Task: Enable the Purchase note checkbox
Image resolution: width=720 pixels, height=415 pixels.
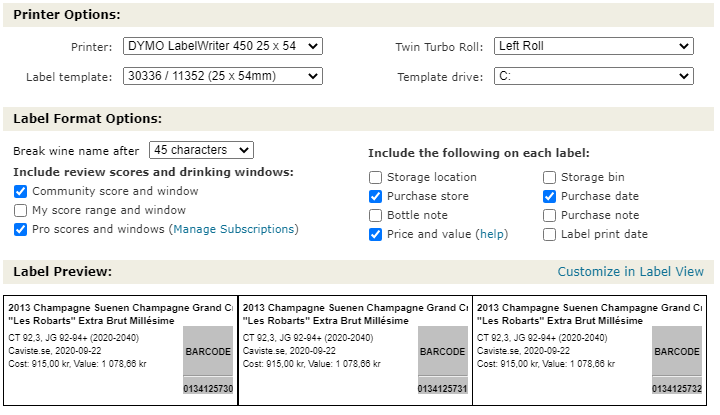Action: point(549,215)
